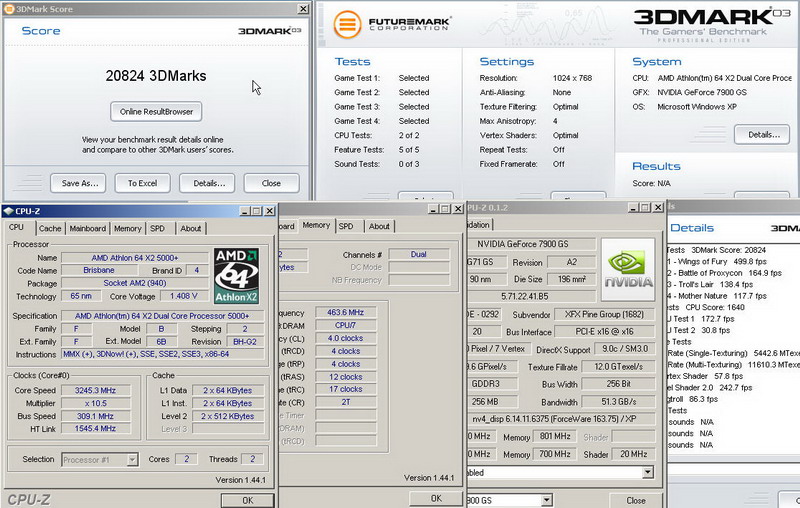Click the Threads count field
800x508 pixels.
pyautogui.click(x=252, y=459)
